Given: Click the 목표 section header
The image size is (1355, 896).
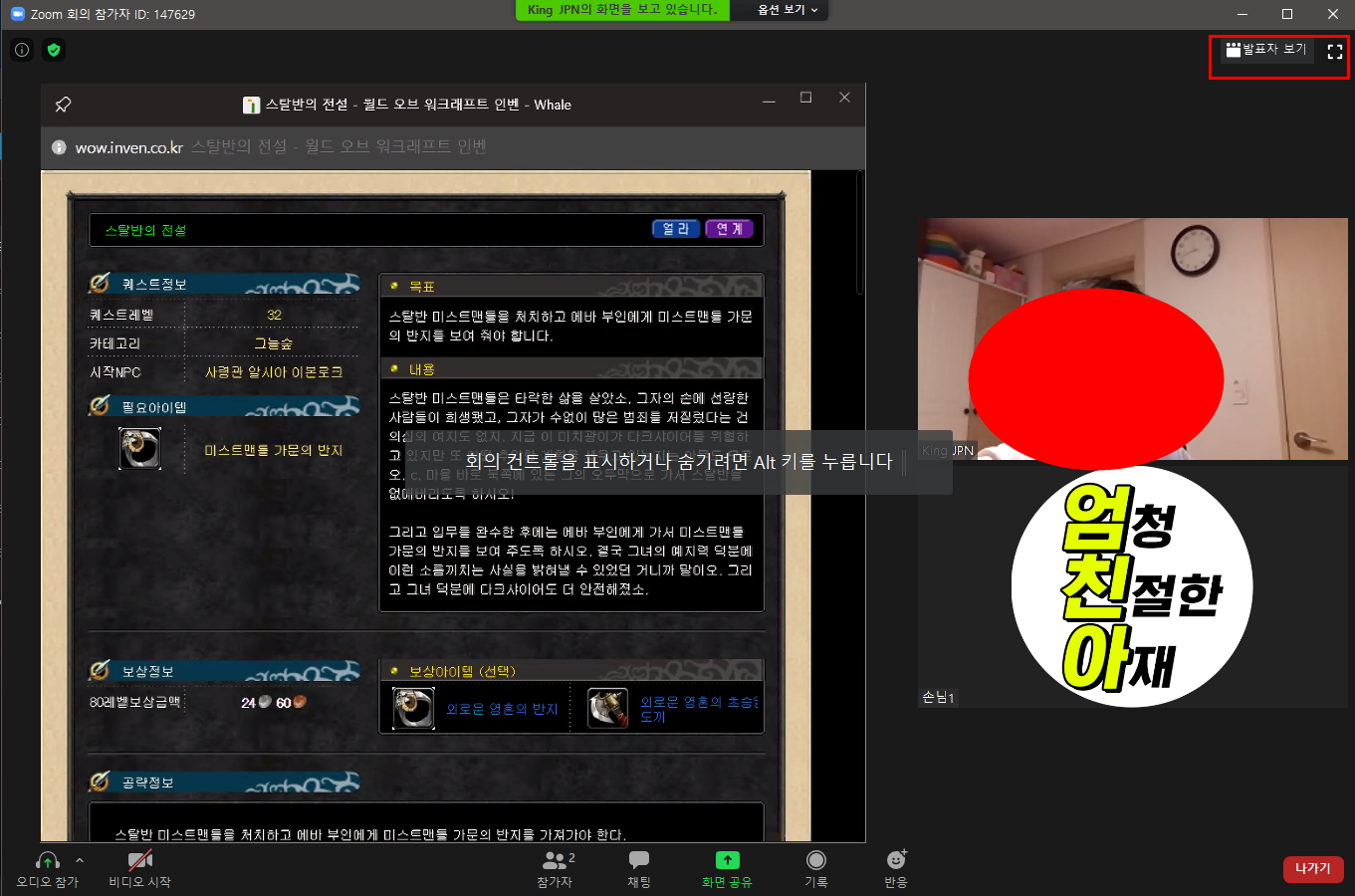Looking at the screenshot, I should pyautogui.click(x=571, y=286).
